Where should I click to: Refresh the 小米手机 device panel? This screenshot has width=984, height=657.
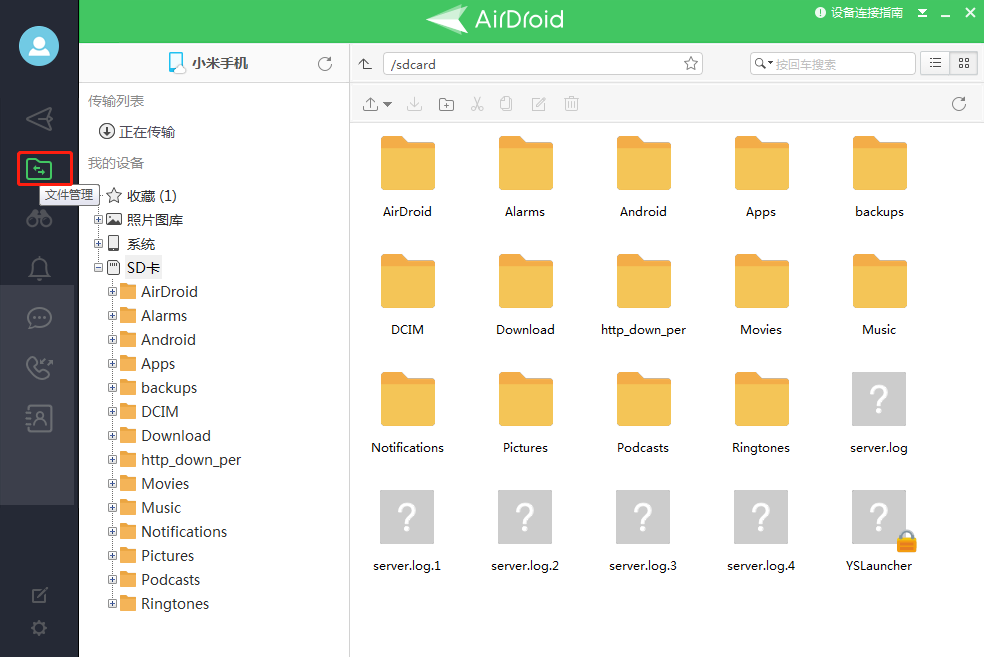pyautogui.click(x=324, y=63)
